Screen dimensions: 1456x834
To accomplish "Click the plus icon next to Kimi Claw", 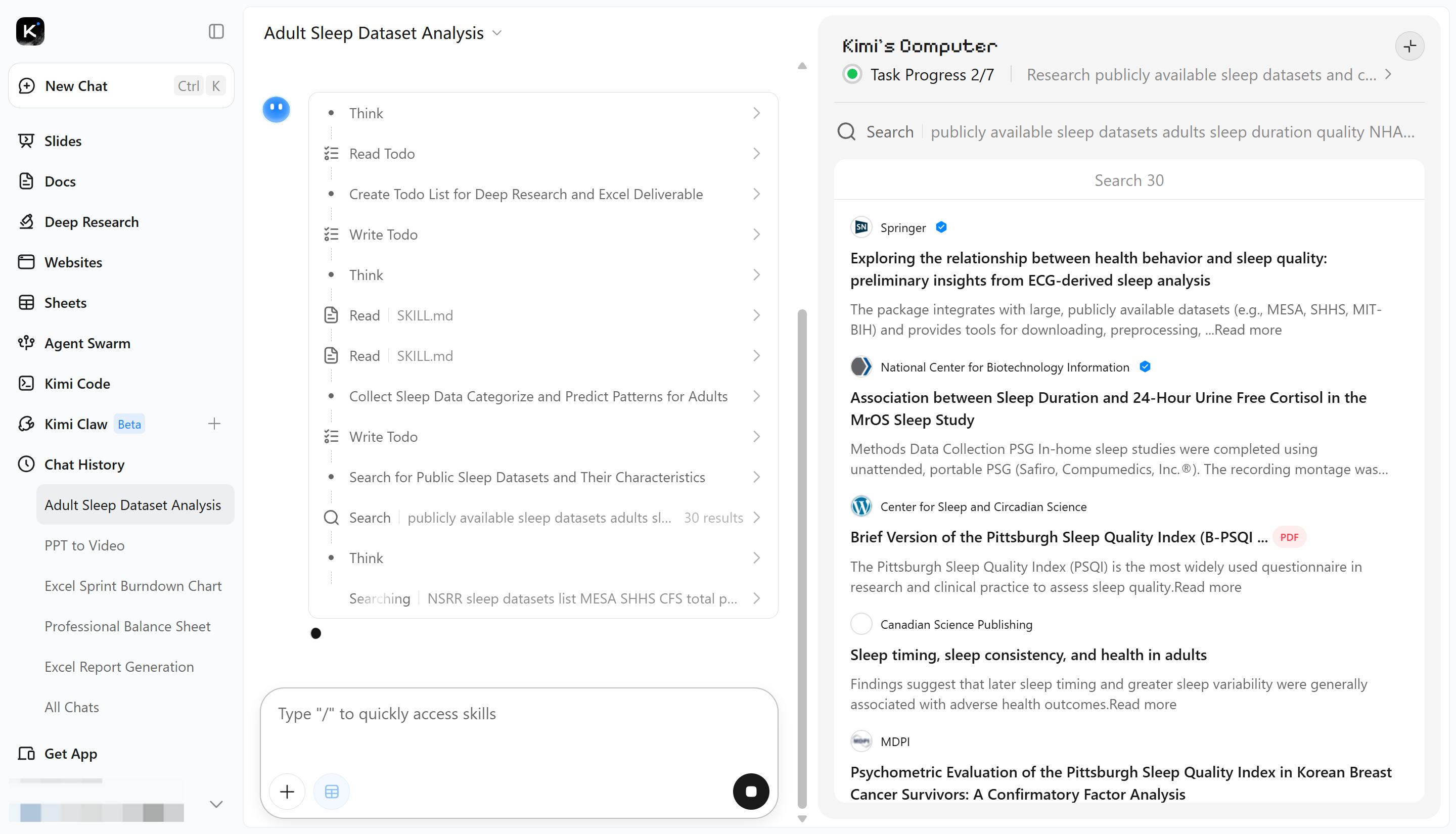I will coord(214,424).
